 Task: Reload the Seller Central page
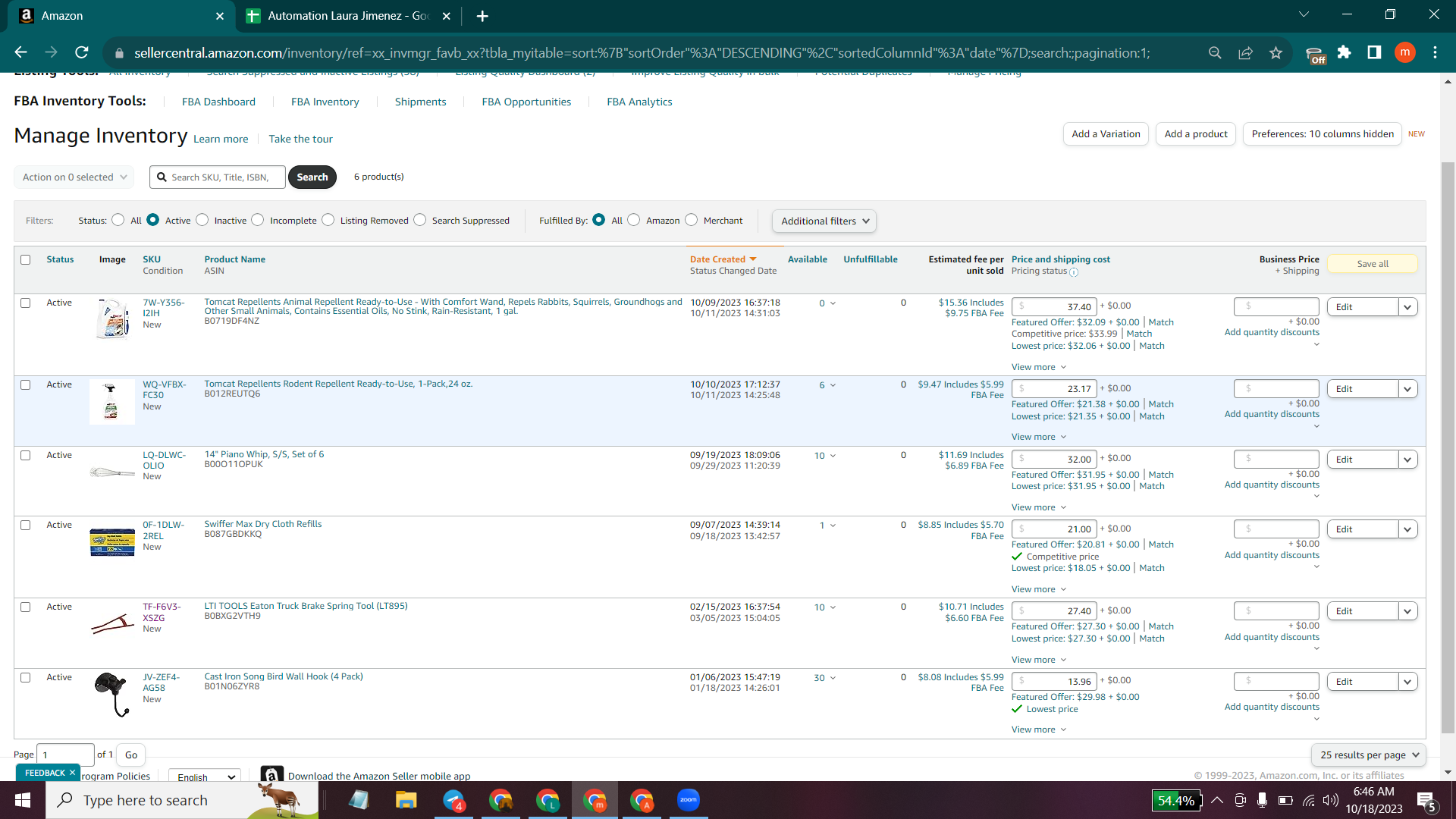(x=82, y=52)
